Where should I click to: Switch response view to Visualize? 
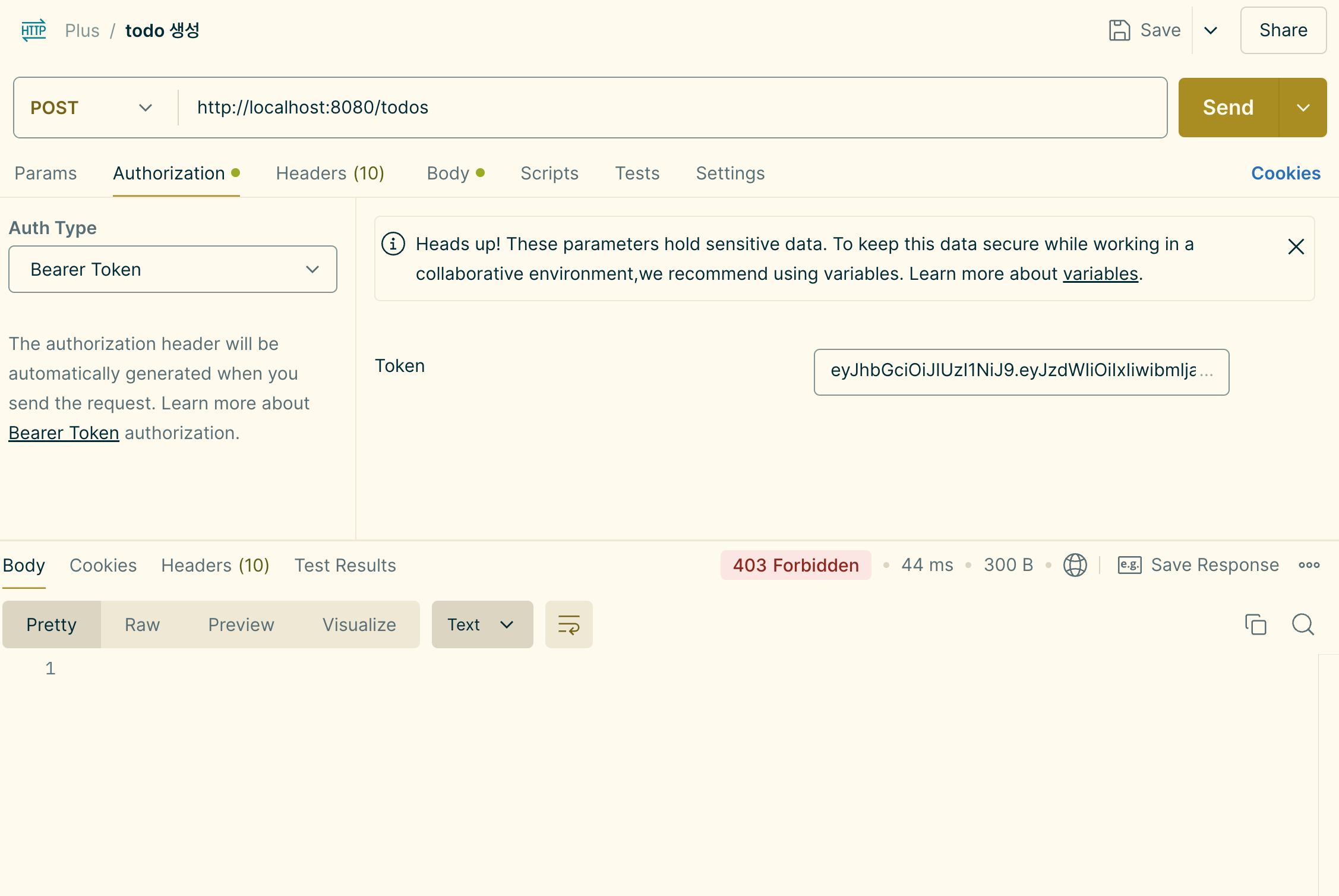coord(359,624)
